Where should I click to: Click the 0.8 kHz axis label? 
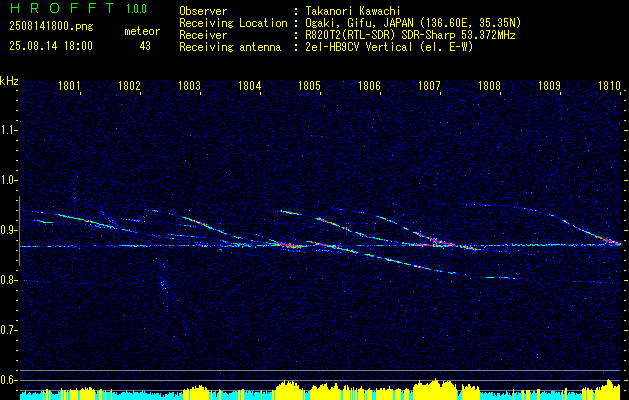(x=8, y=280)
